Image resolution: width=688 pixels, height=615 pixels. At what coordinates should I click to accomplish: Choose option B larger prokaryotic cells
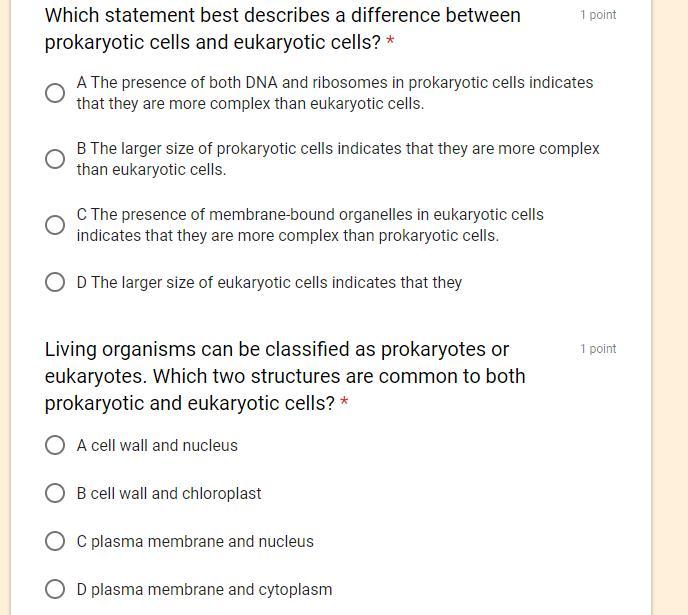pos(55,159)
